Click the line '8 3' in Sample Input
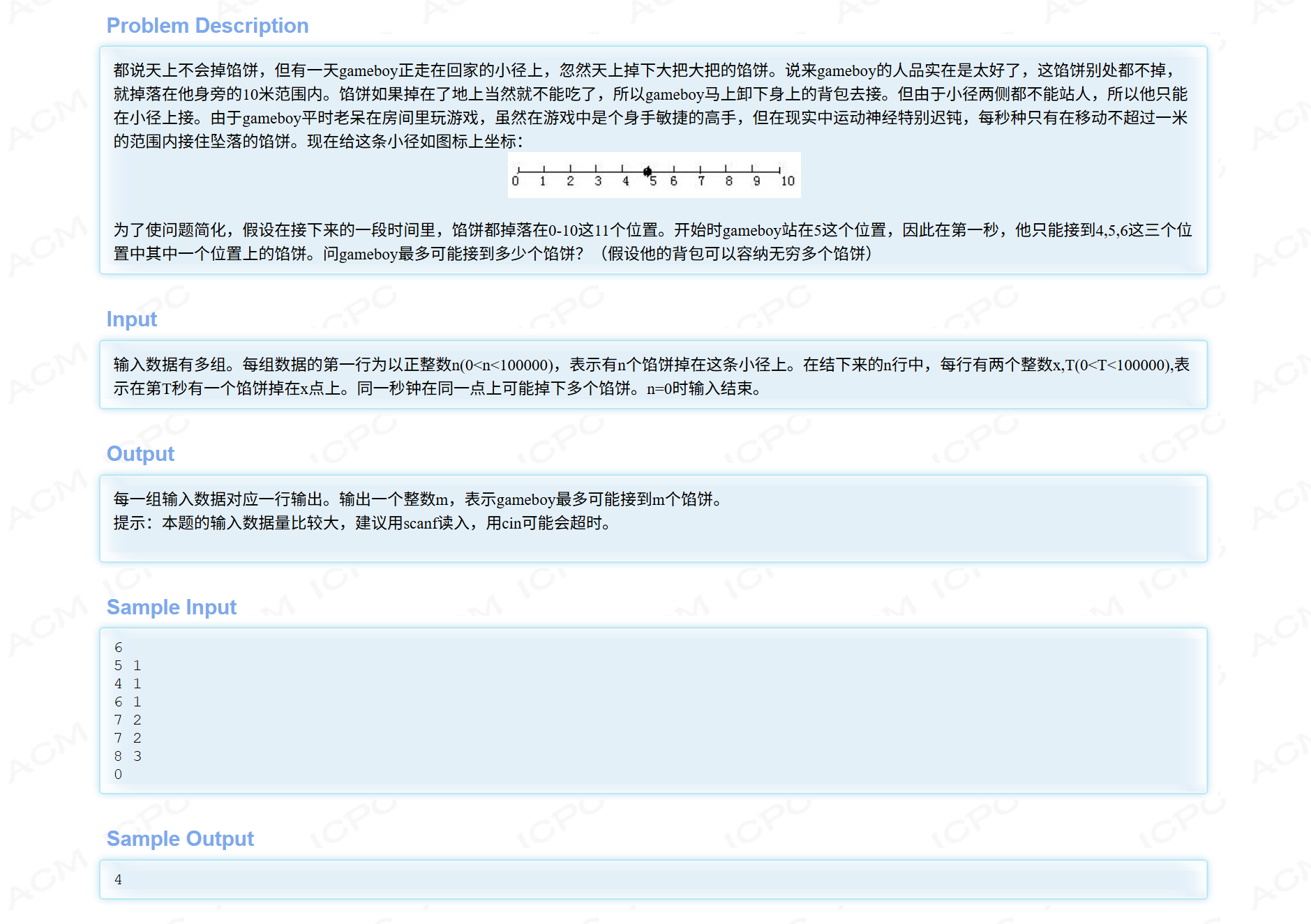This screenshot has height=924, width=1311. click(x=127, y=756)
